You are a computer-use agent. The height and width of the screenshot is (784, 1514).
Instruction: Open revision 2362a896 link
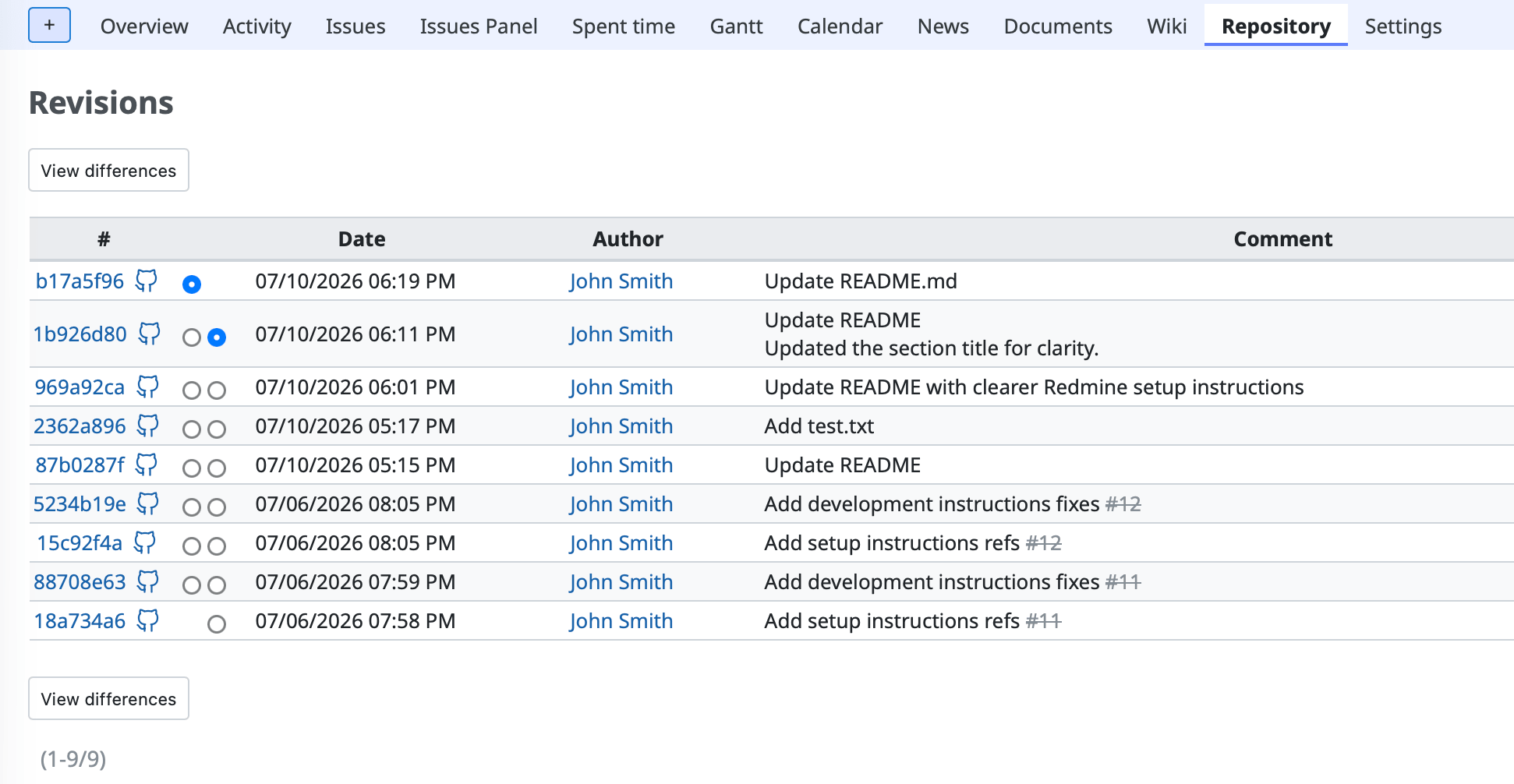[x=80, y=426]
